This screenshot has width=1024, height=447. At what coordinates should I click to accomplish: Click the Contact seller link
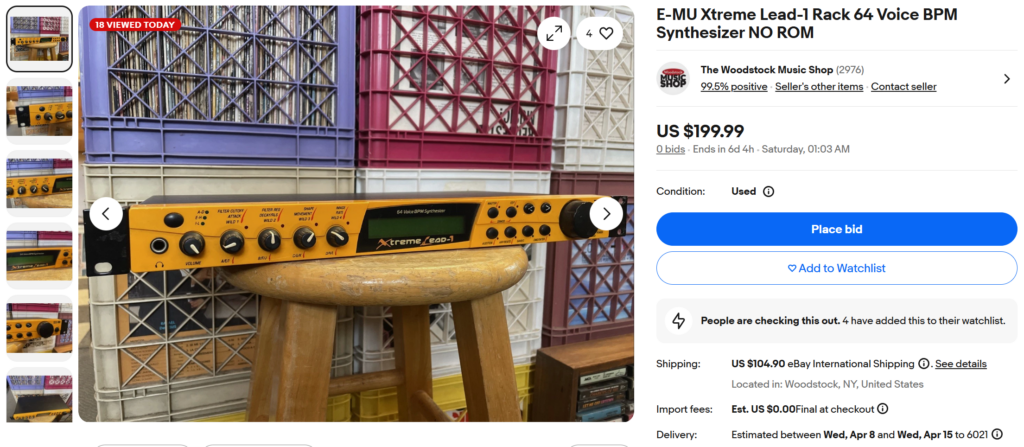coord(904,87)
